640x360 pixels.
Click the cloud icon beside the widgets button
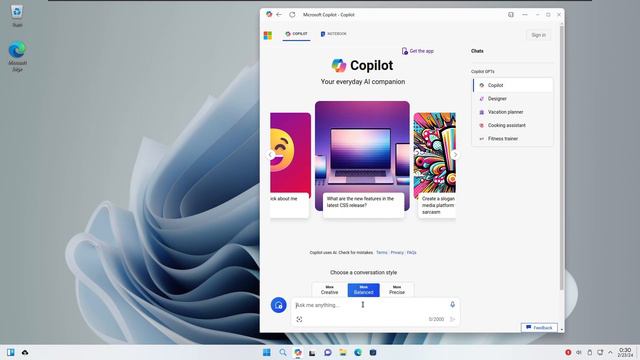click(25, 352)
